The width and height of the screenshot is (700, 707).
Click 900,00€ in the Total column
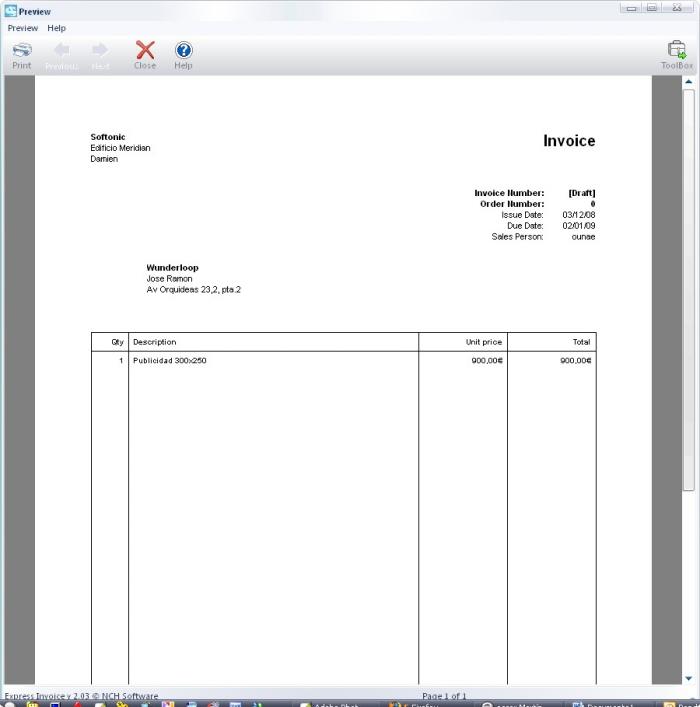tap(576, 361)
